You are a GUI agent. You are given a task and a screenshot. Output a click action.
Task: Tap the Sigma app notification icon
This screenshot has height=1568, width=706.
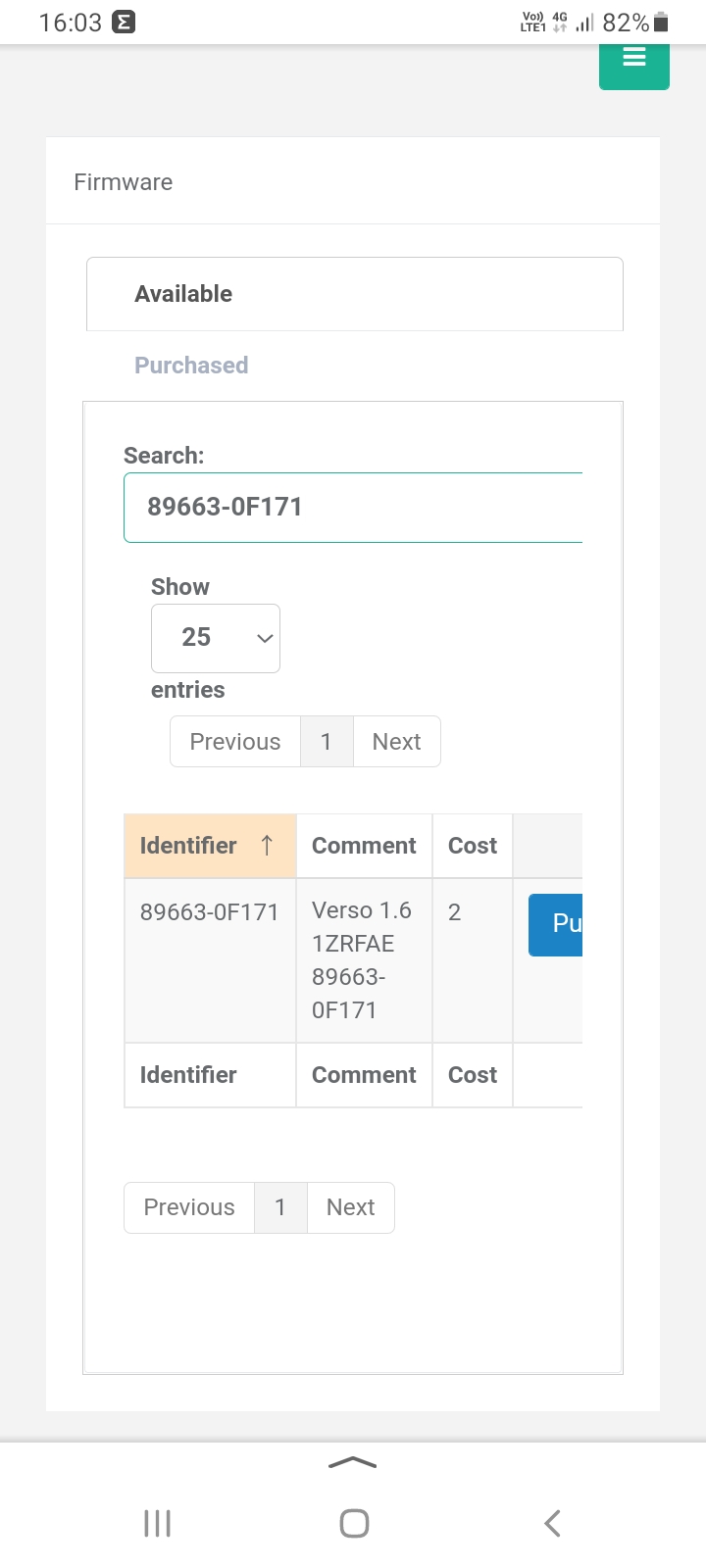(124, 22)
